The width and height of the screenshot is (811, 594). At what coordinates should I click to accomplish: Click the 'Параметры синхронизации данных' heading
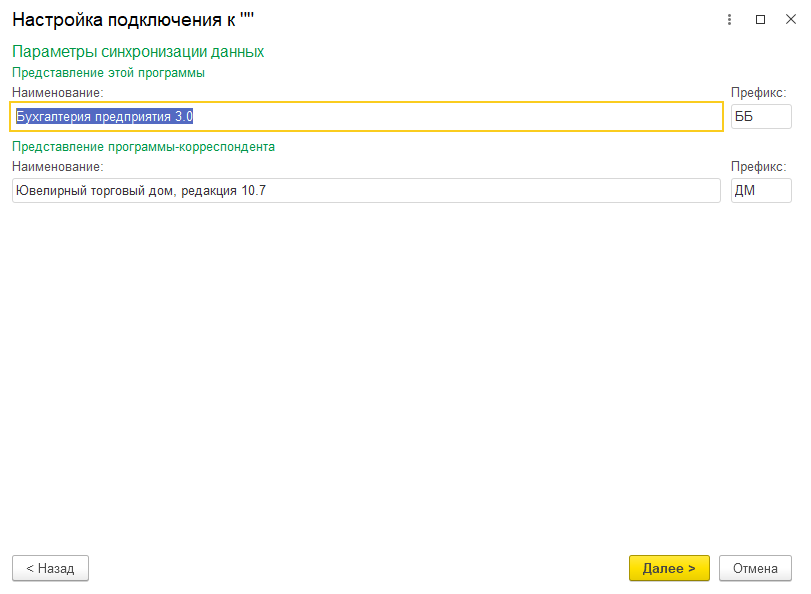point(138,52)
